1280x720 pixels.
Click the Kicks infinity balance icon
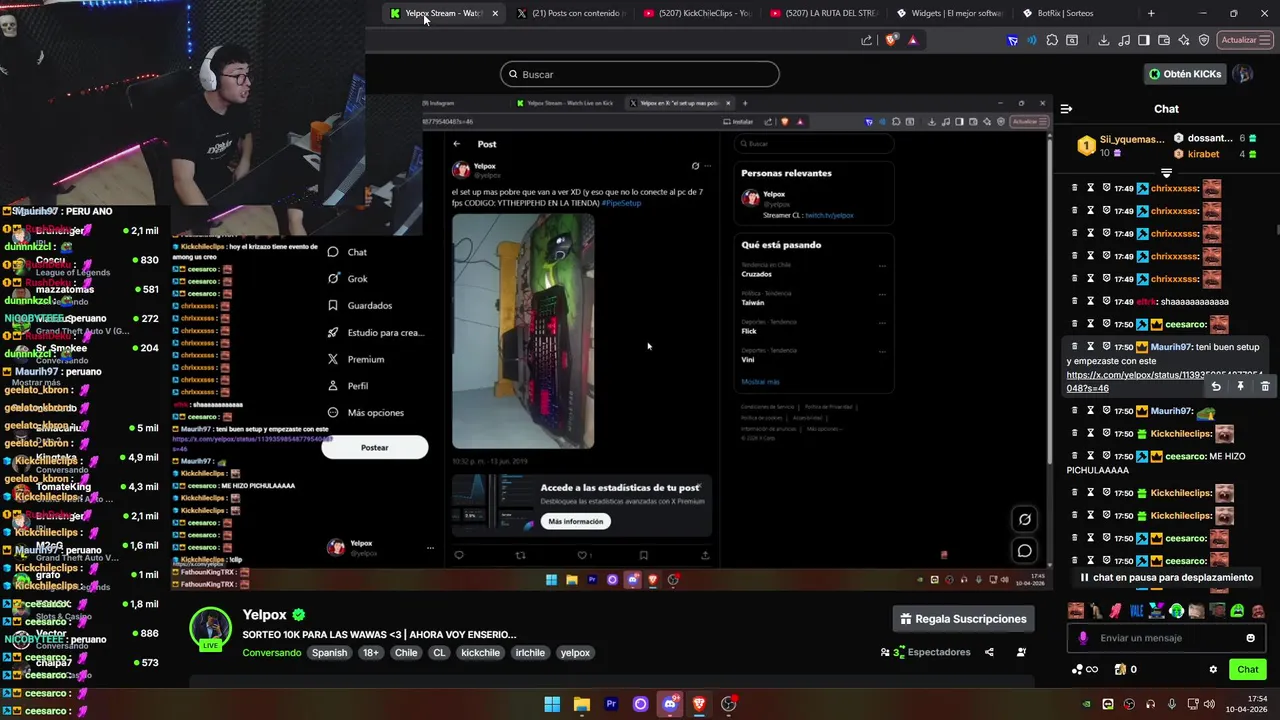(x=1085, y=670)
